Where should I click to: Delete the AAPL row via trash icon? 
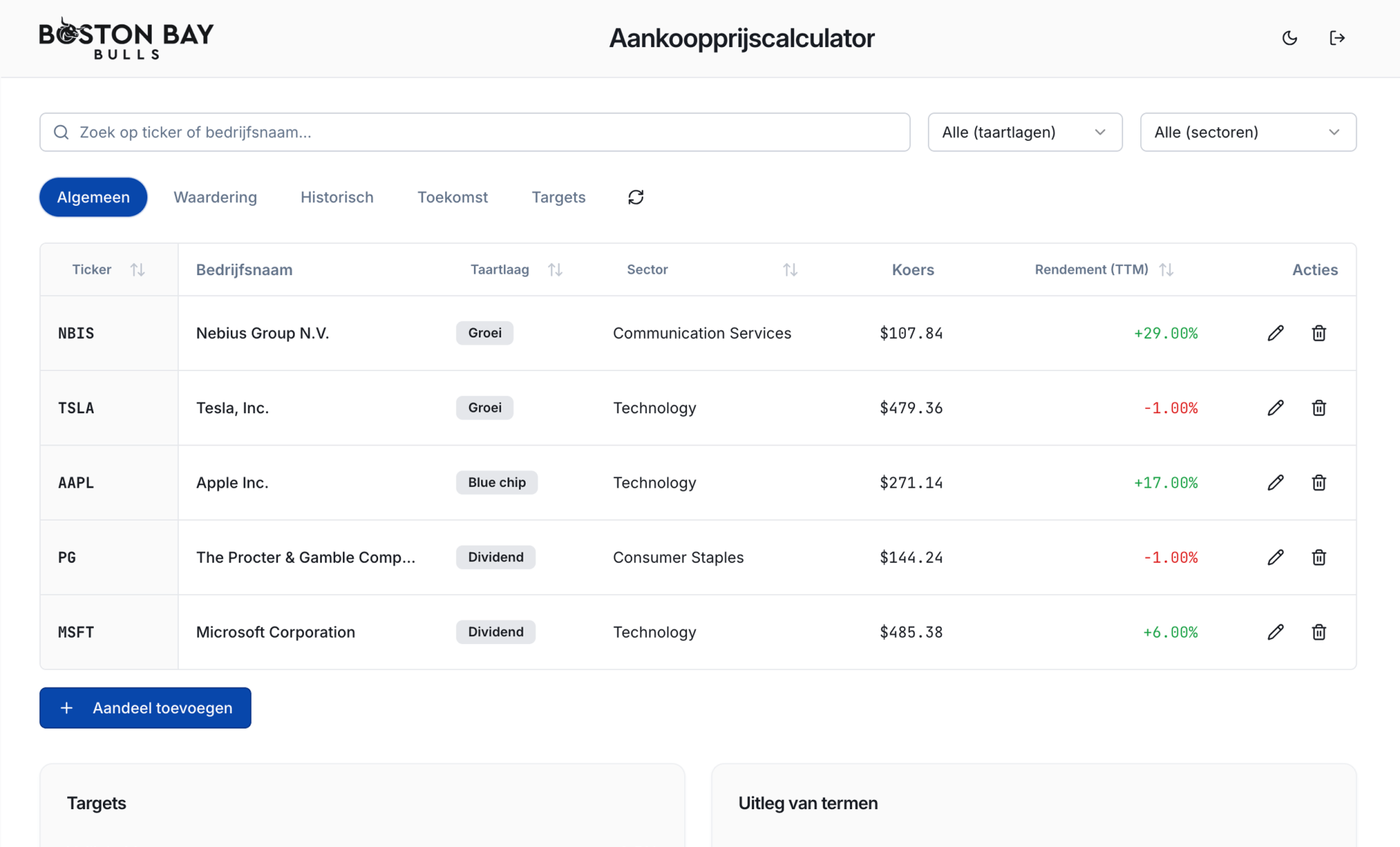pos(1319,482)
